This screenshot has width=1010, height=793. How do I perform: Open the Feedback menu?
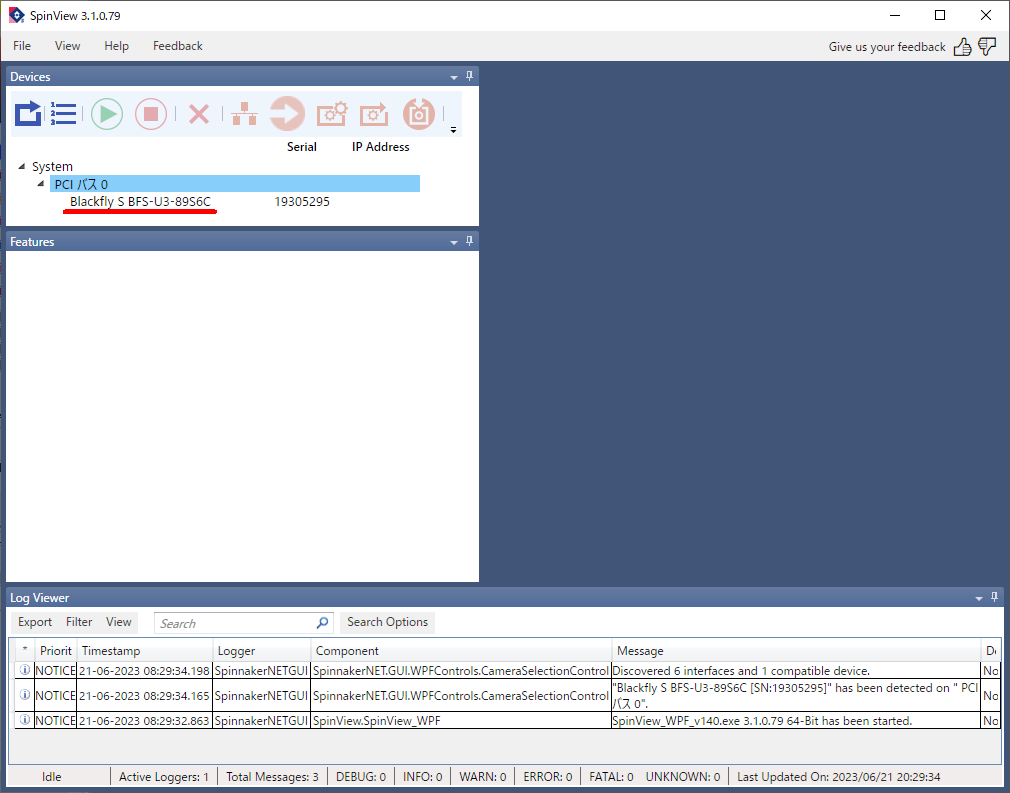click(177, 46)
